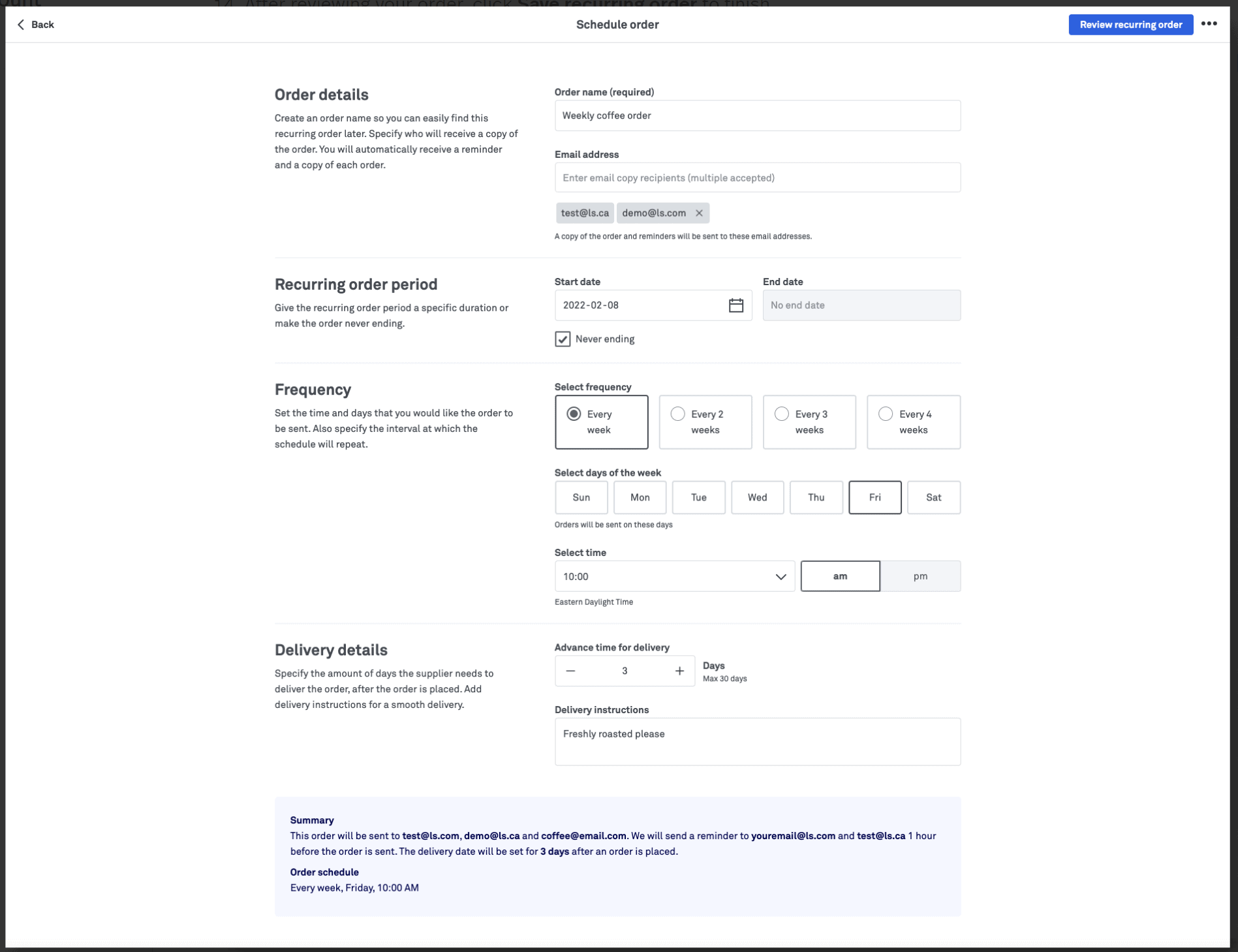Choose am for order time
Screen dimensions: 1238x952
(x=841, y=577)
